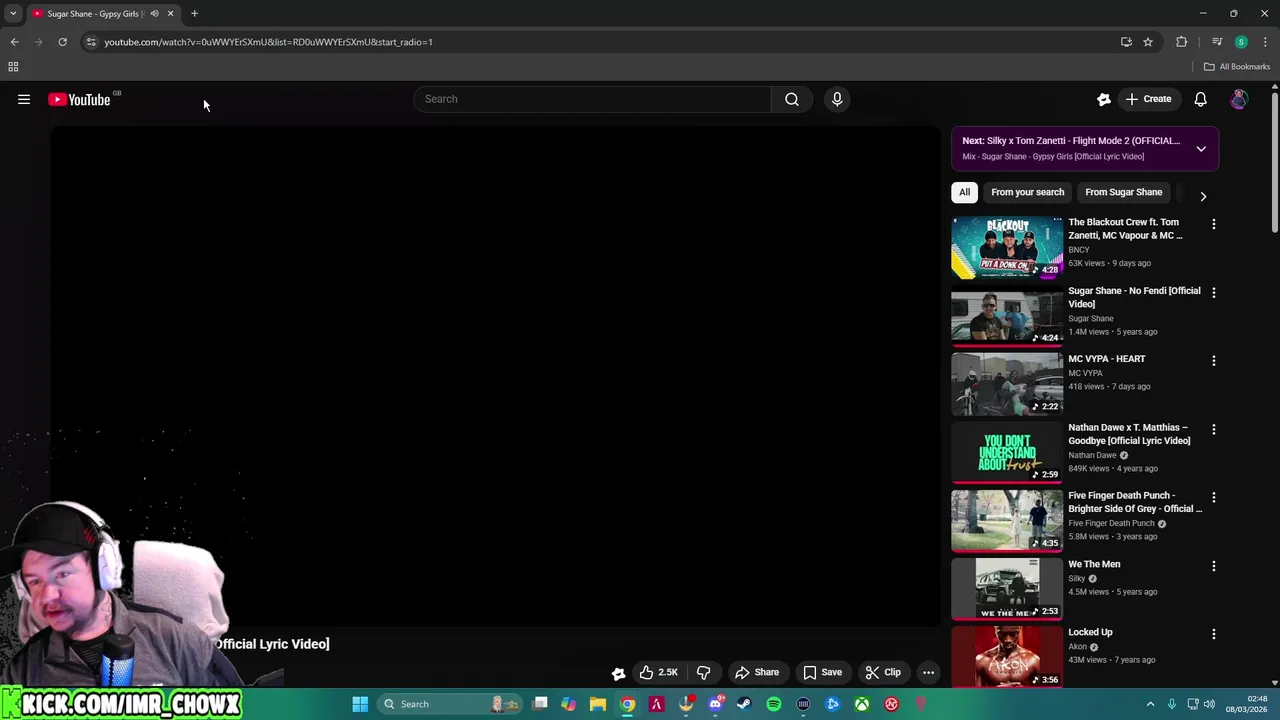Click the icon left of the Create button
1280x720 pixels.
coord(1104,99)
